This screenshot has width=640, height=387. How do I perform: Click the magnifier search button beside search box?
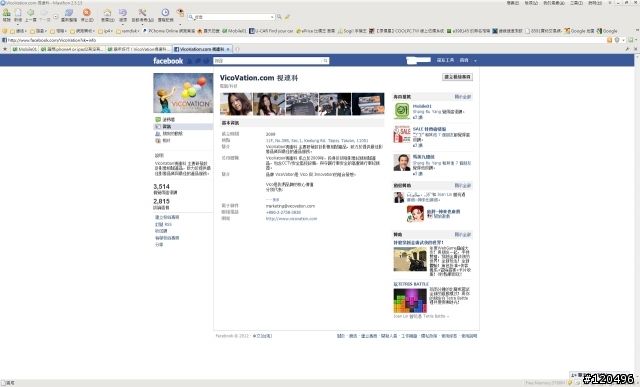pyautogui.click(x=279, y=17)
